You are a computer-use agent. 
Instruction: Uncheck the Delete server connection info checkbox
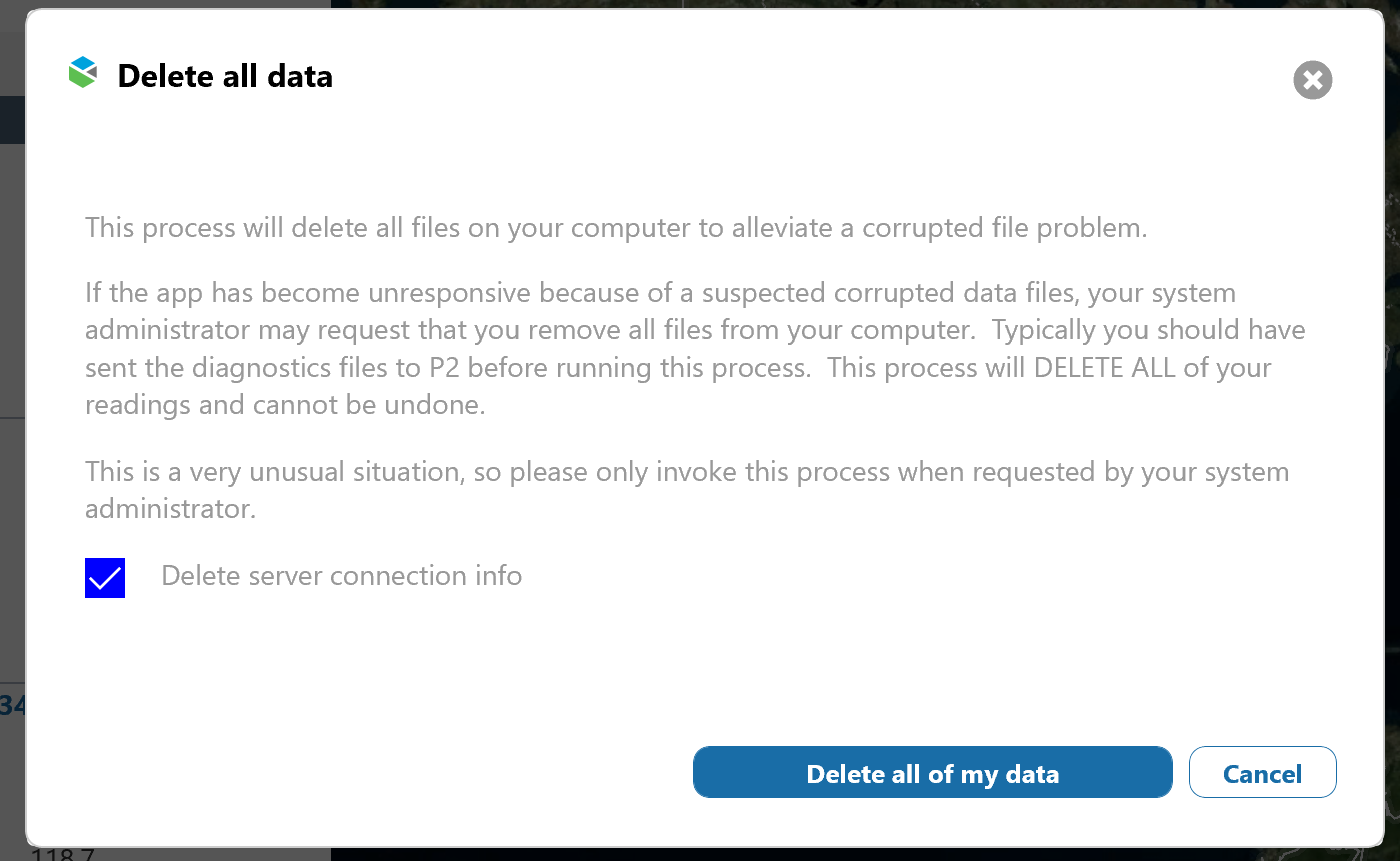click(x=105, y=578)
